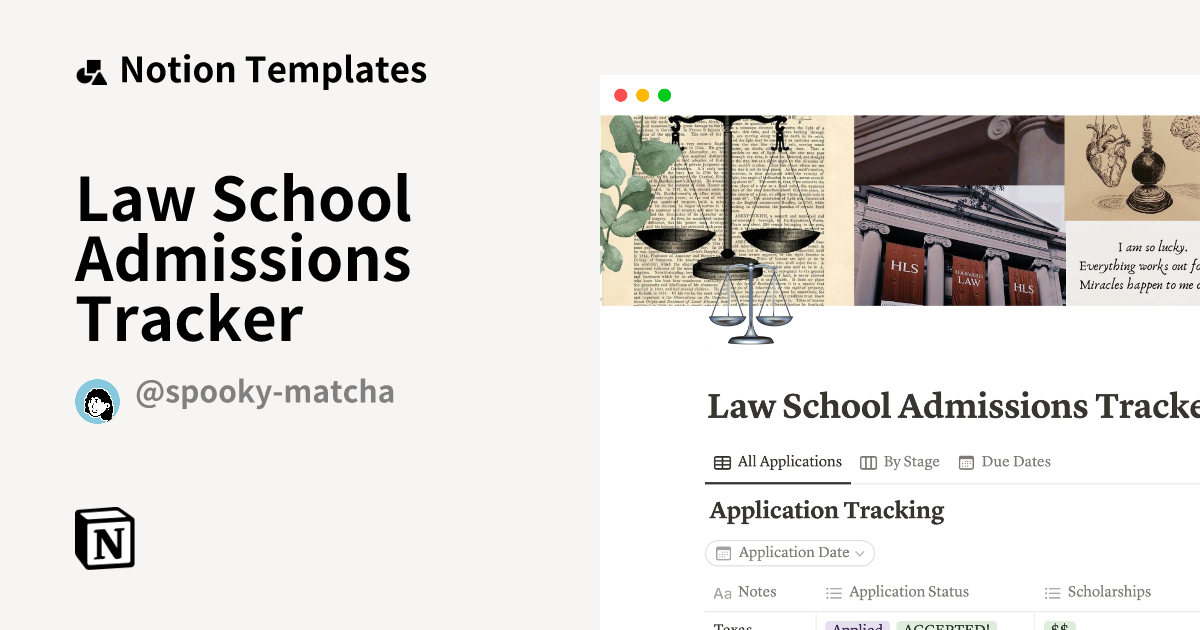Click the @spooky-matcha creator link

[265, 392]
